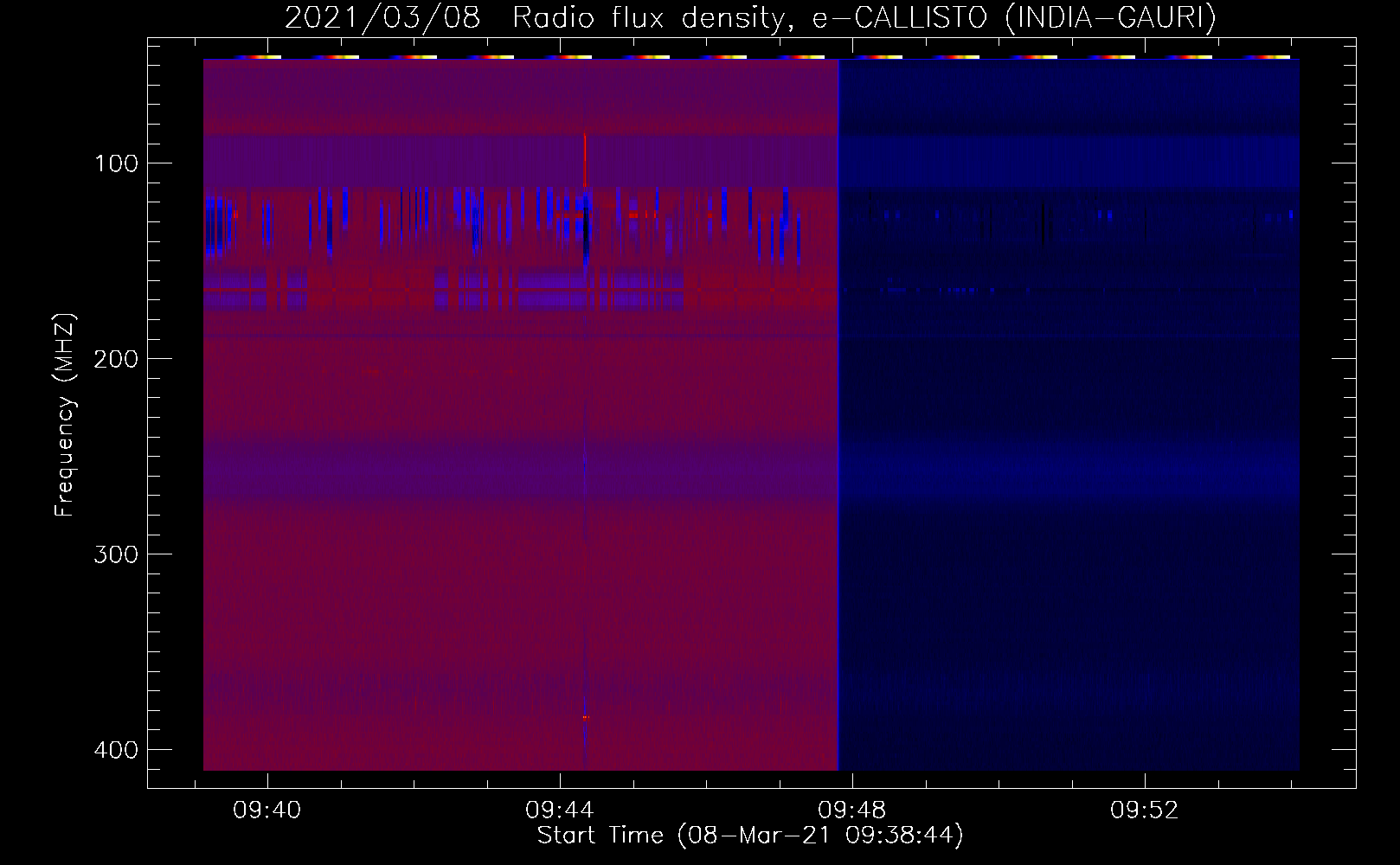Screen dimensions: 1400x865
Task: Click the 09:44 time tick label
Action: (560, 811)
